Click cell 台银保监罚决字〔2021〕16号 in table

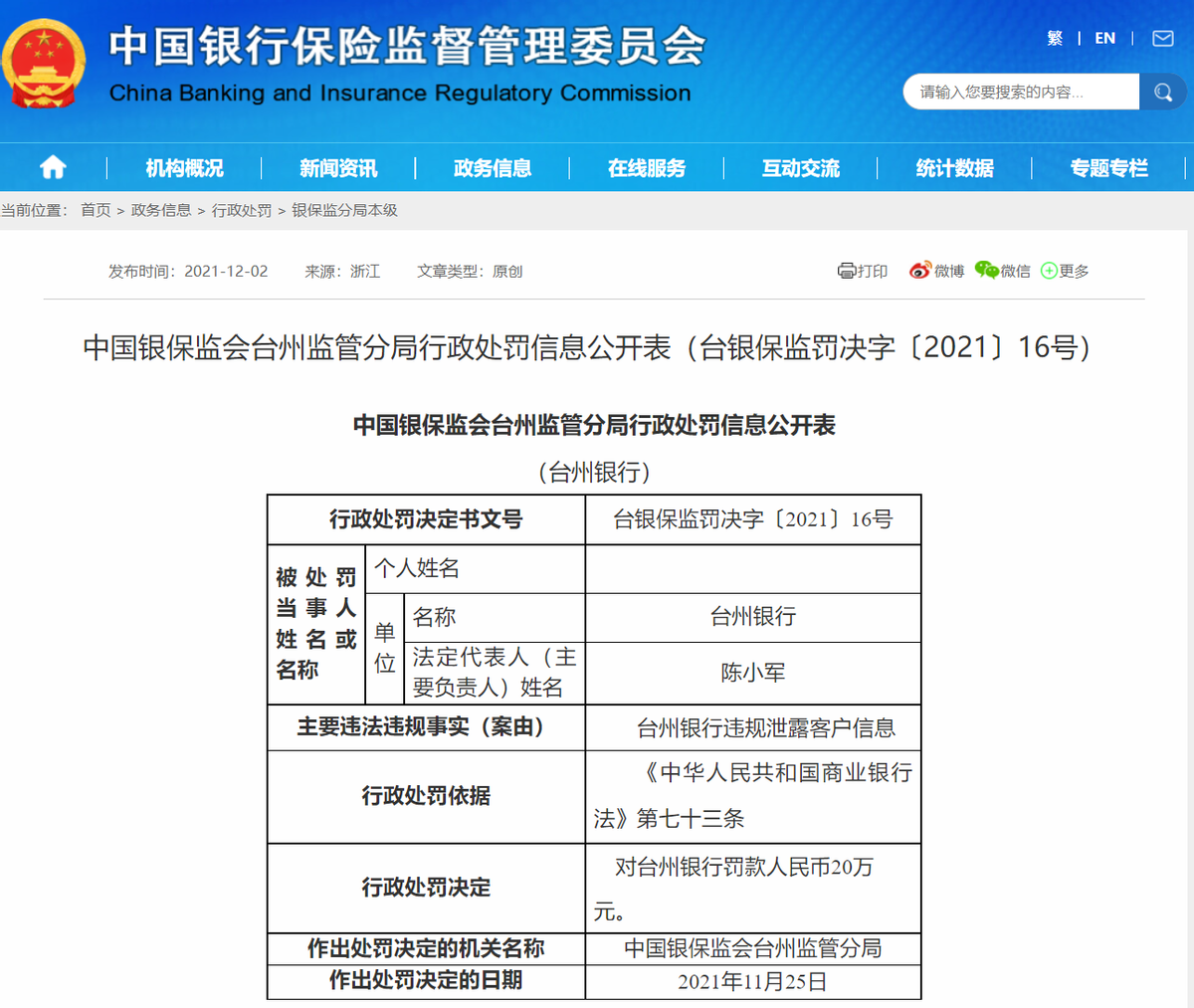coord(753,519)
